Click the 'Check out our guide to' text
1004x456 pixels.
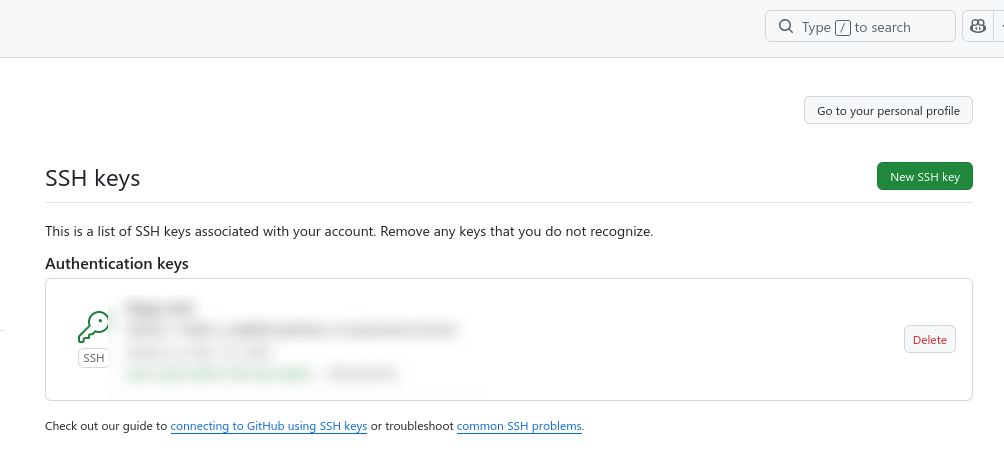tap(106, 426)
